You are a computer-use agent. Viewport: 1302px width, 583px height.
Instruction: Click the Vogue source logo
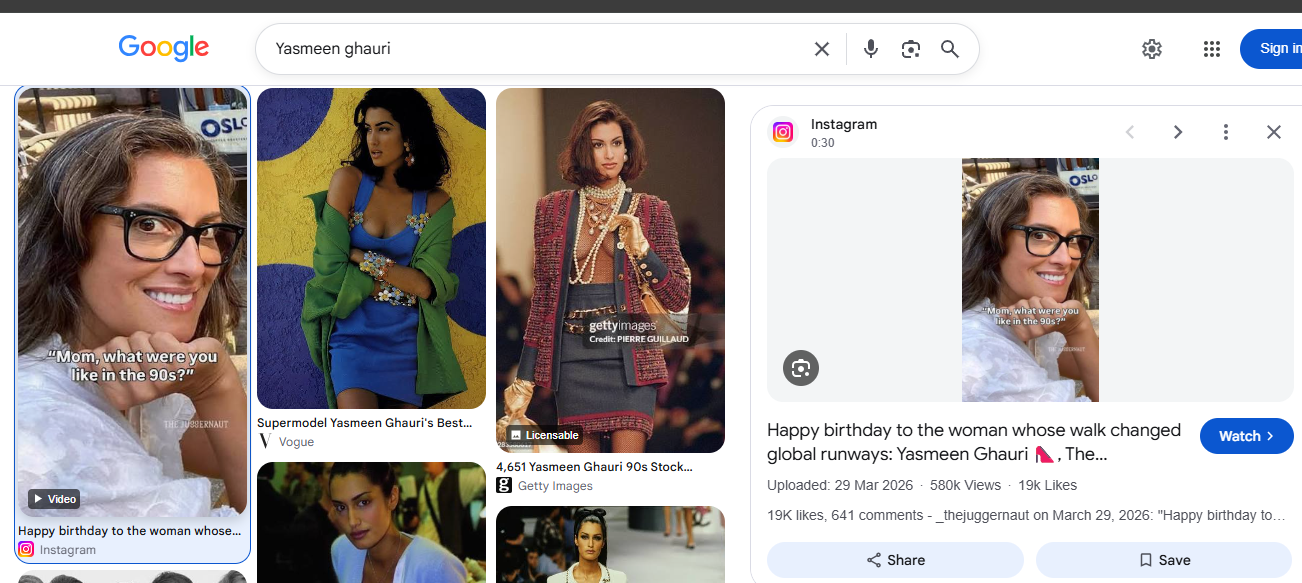click(265, 441)
